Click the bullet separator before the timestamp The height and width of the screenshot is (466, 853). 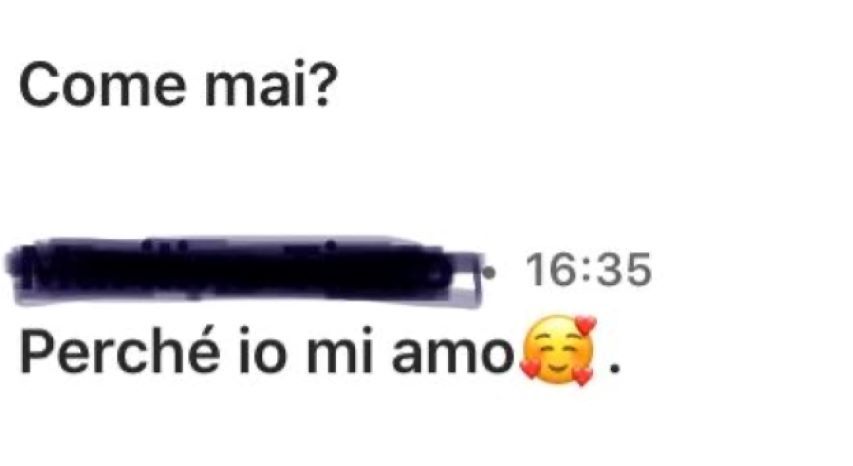(490, 271)
